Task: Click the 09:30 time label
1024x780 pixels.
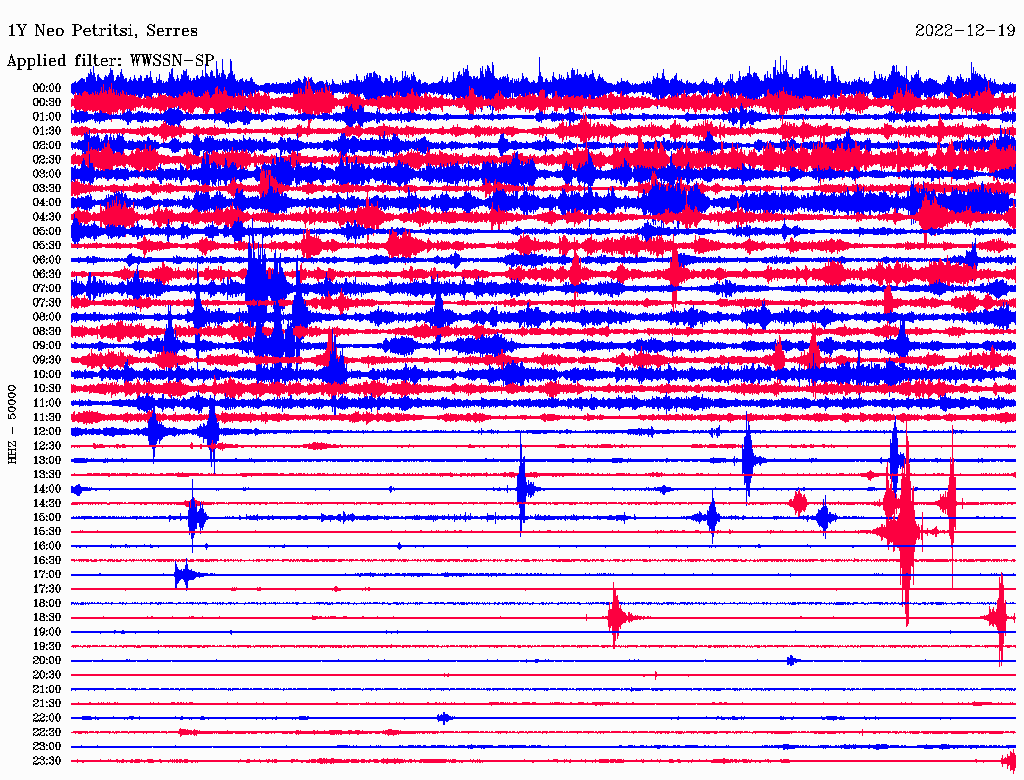Action: [x=47, y=360]
